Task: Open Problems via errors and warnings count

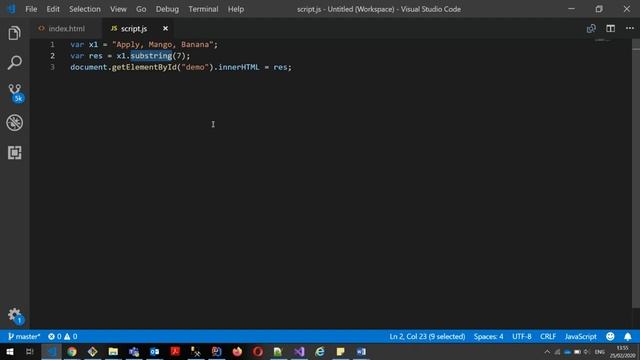Action: (x=62, y=337)
